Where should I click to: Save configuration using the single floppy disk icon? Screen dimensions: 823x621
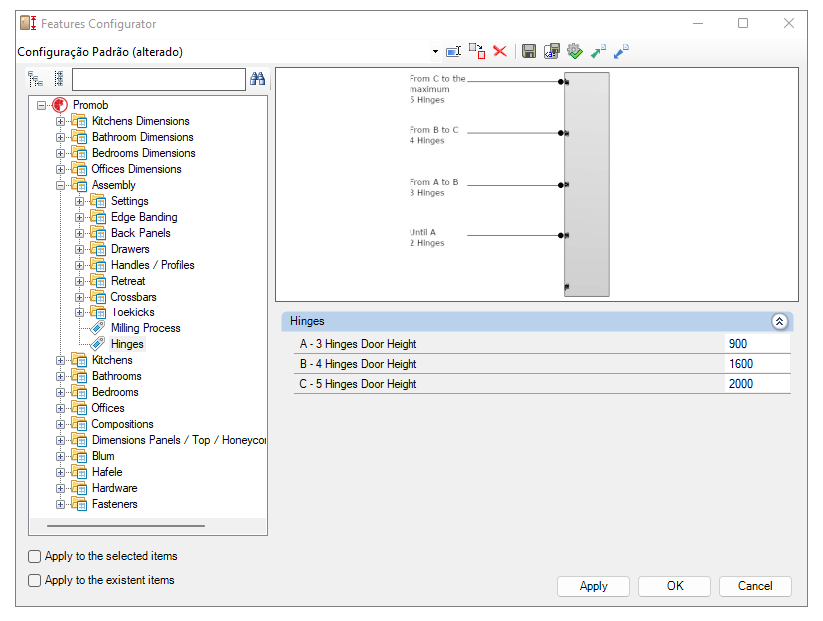pyautogui.click(x=529, y=51)
